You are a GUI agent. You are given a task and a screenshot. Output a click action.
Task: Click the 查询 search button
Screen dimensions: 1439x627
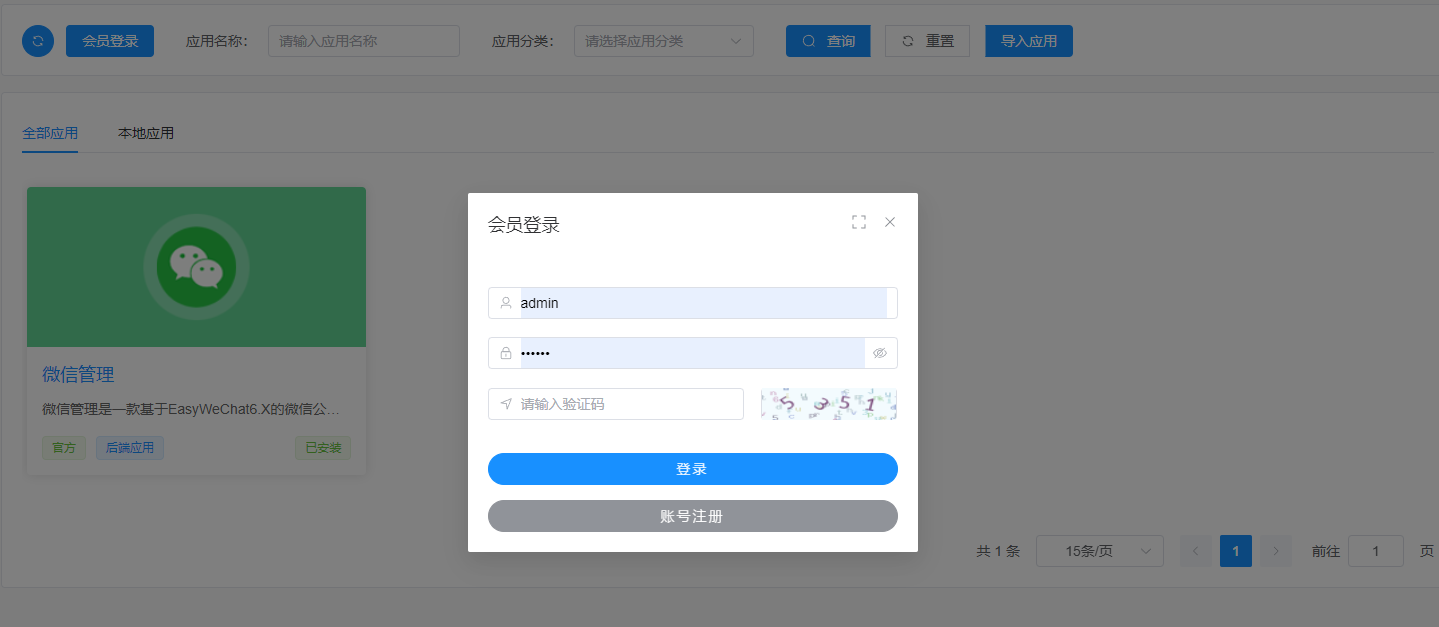click(828, 41)
